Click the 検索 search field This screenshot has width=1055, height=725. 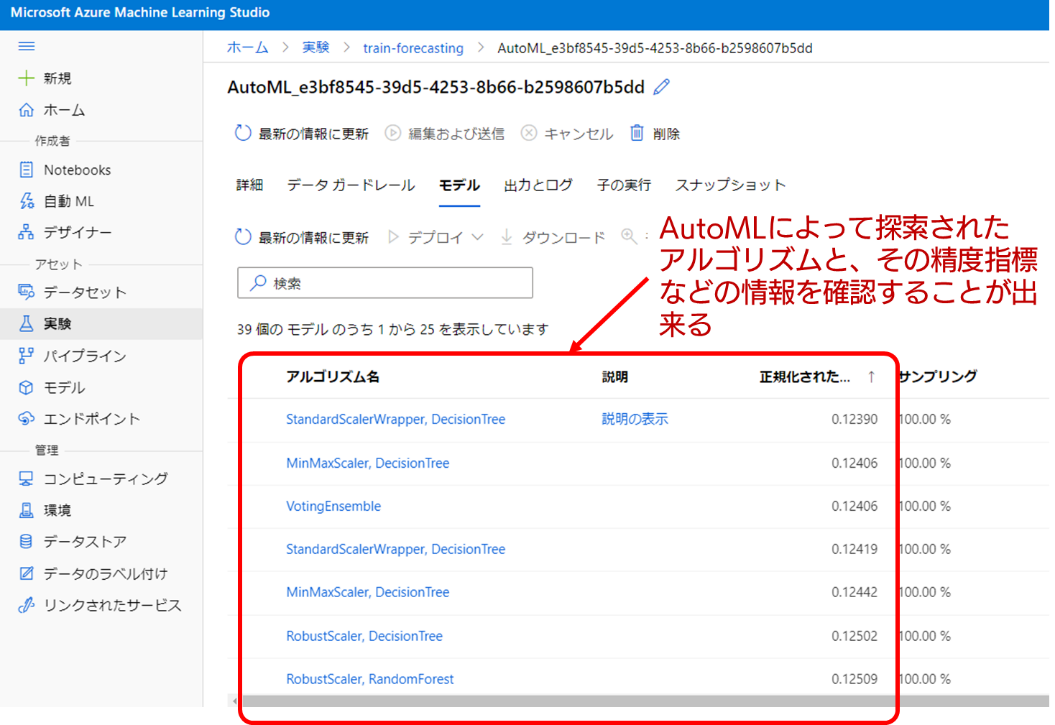pos(385,282)
